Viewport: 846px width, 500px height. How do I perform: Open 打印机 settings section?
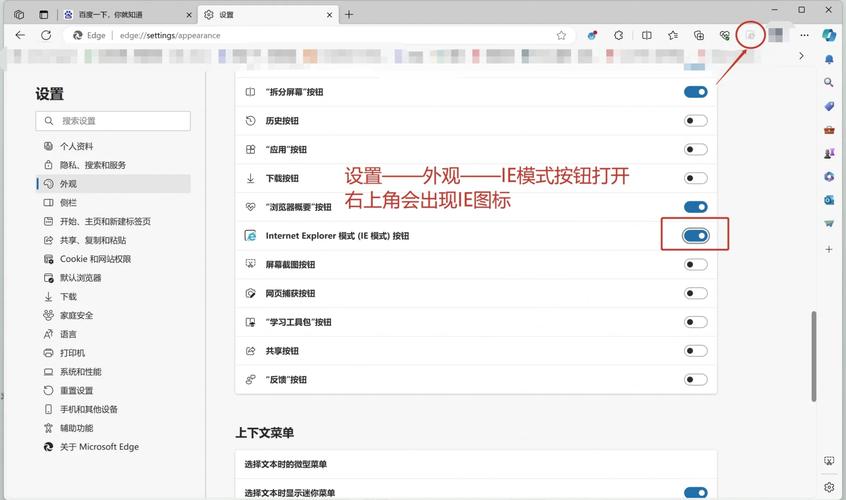point(113,353)
